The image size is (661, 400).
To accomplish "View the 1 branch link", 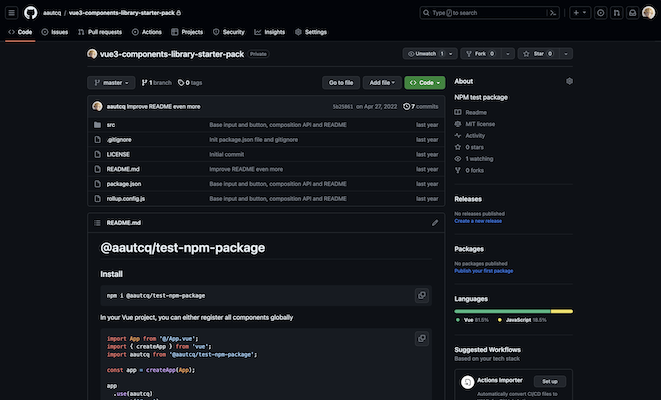I will (156, 83).
